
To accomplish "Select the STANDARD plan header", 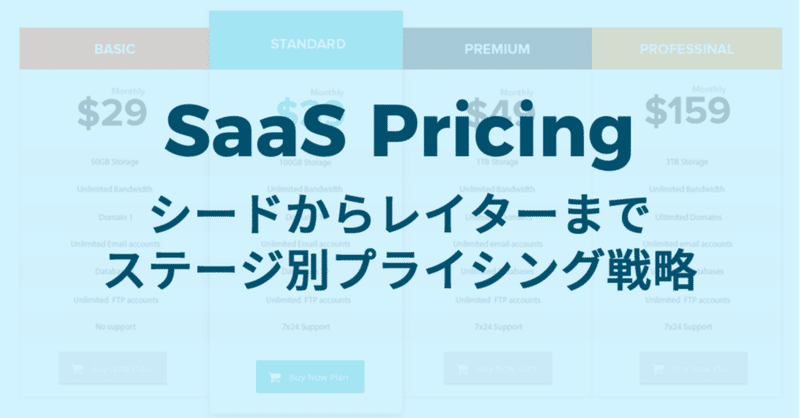I will coord(306,40).
